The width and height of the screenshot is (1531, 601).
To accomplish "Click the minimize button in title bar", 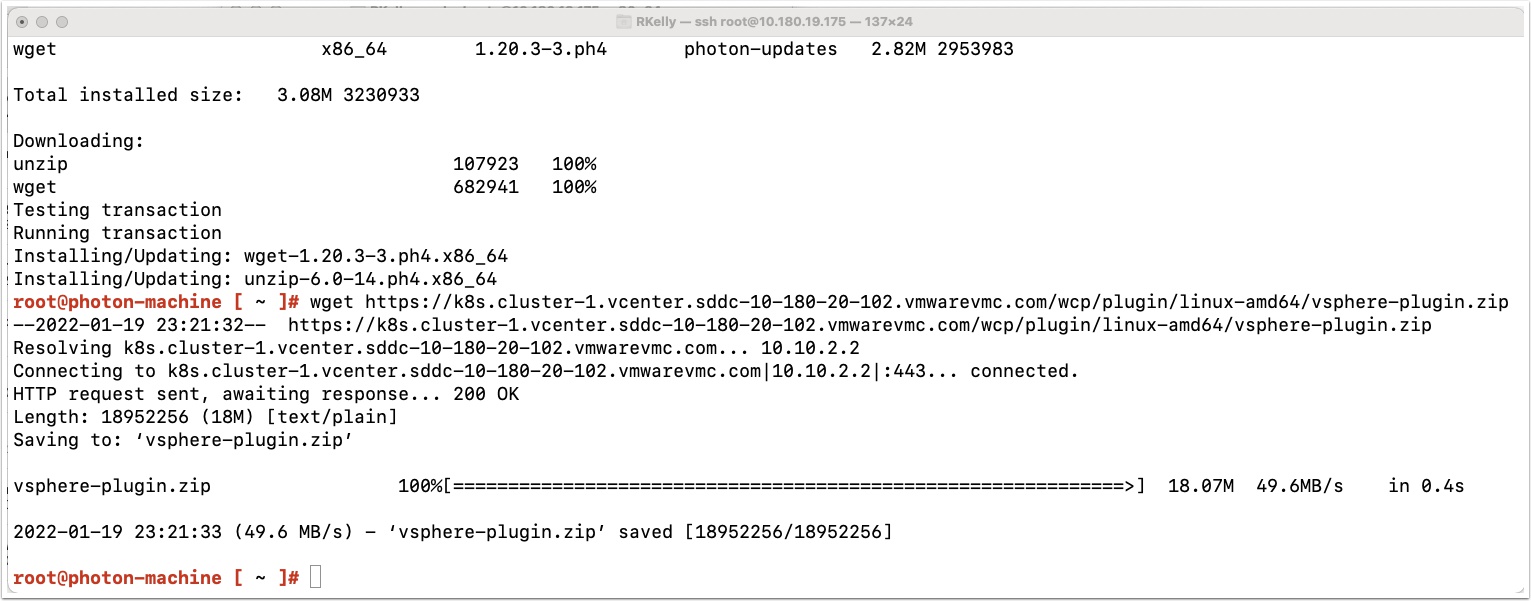I will tap(42, 21).
